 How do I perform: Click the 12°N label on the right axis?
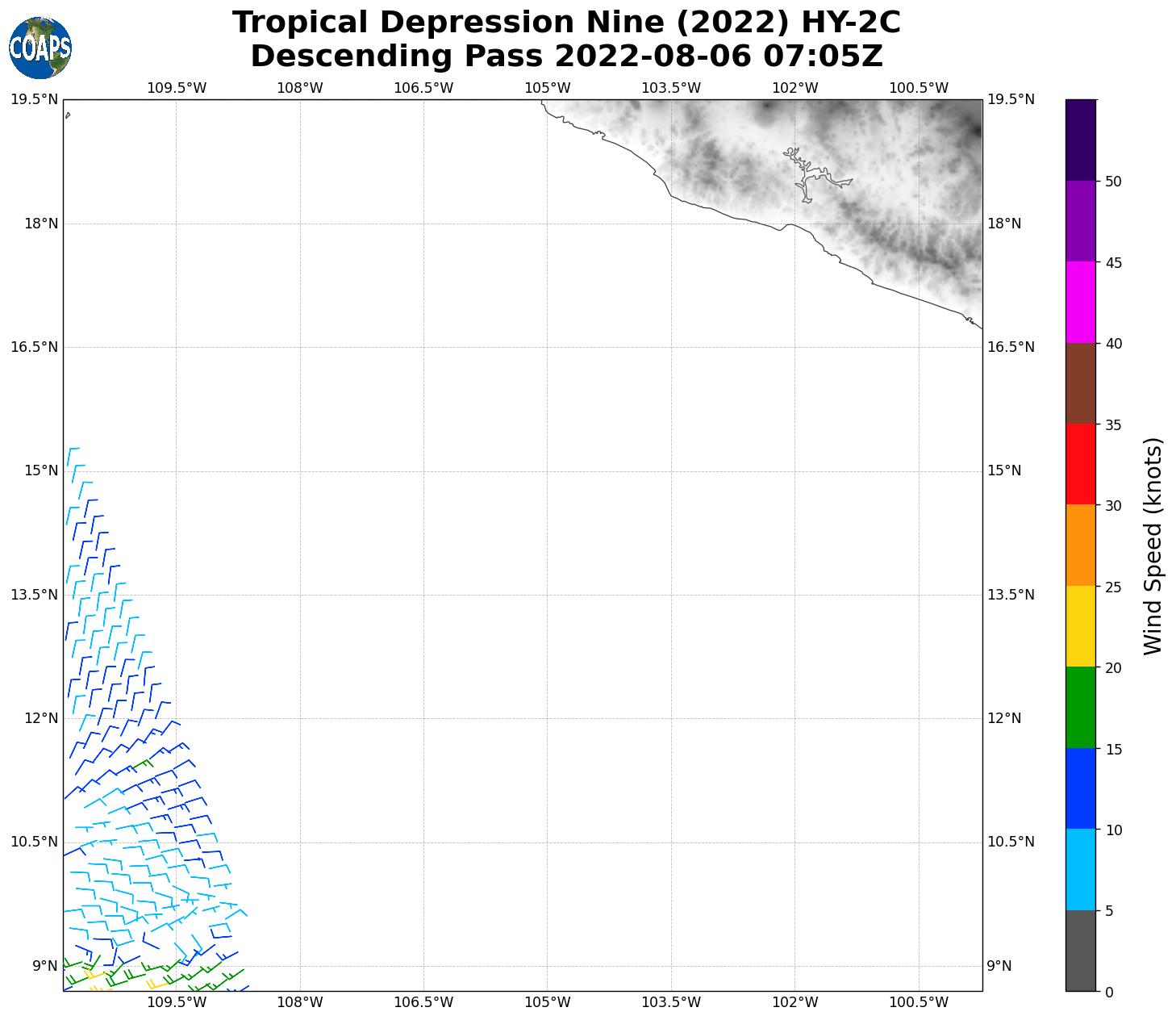(x=1004, y=718)
